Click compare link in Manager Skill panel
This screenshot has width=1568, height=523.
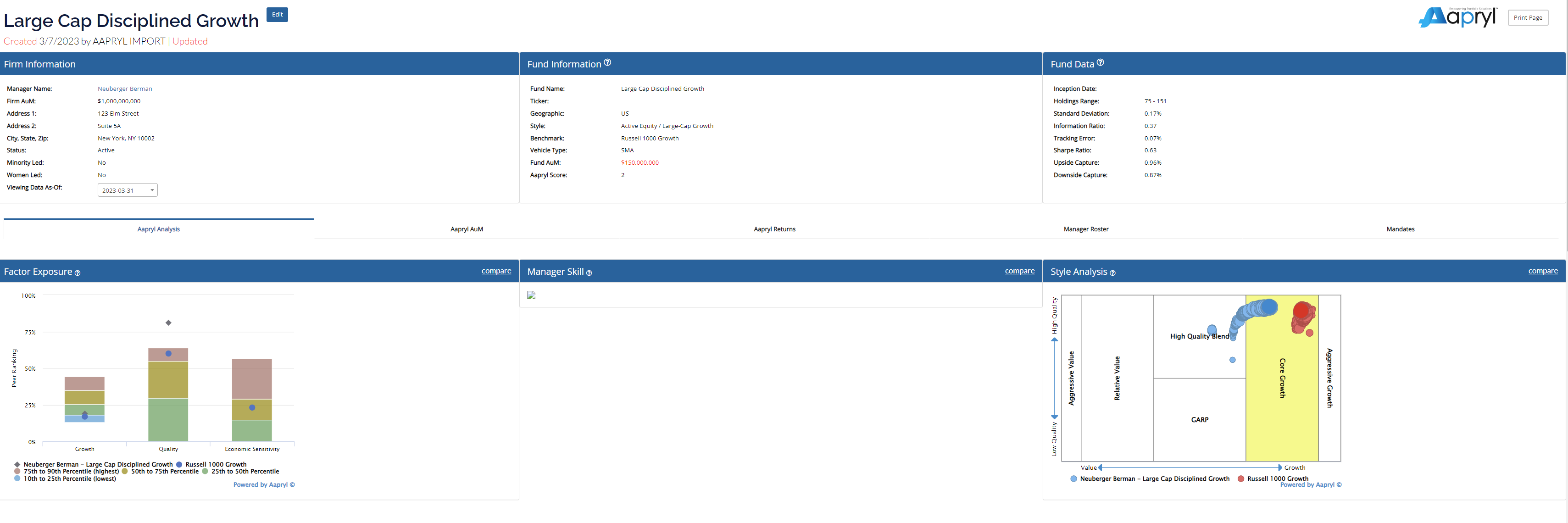pyautogui.click(x=1019, y=271)
